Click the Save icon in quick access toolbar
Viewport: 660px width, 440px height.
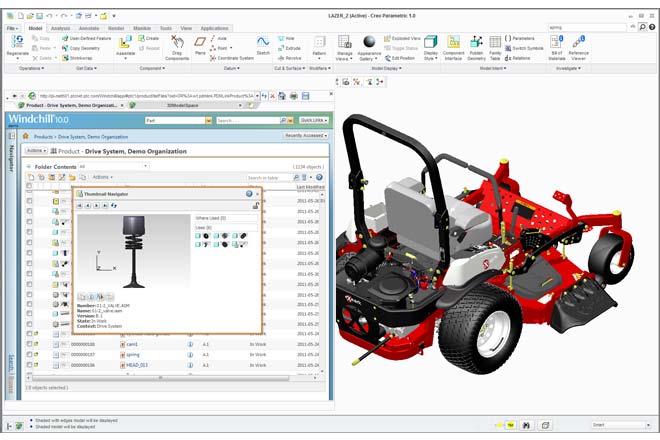[x=39, y=16]
